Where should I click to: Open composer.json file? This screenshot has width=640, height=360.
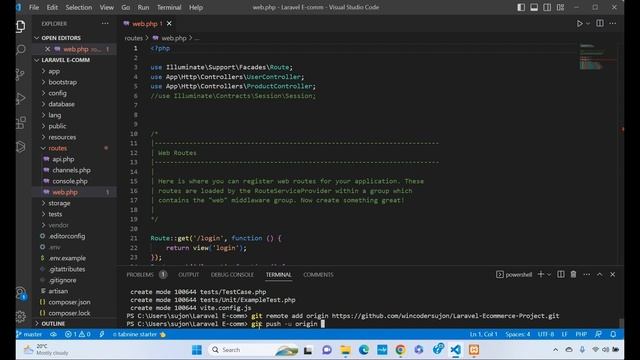[x=69, y=302]
